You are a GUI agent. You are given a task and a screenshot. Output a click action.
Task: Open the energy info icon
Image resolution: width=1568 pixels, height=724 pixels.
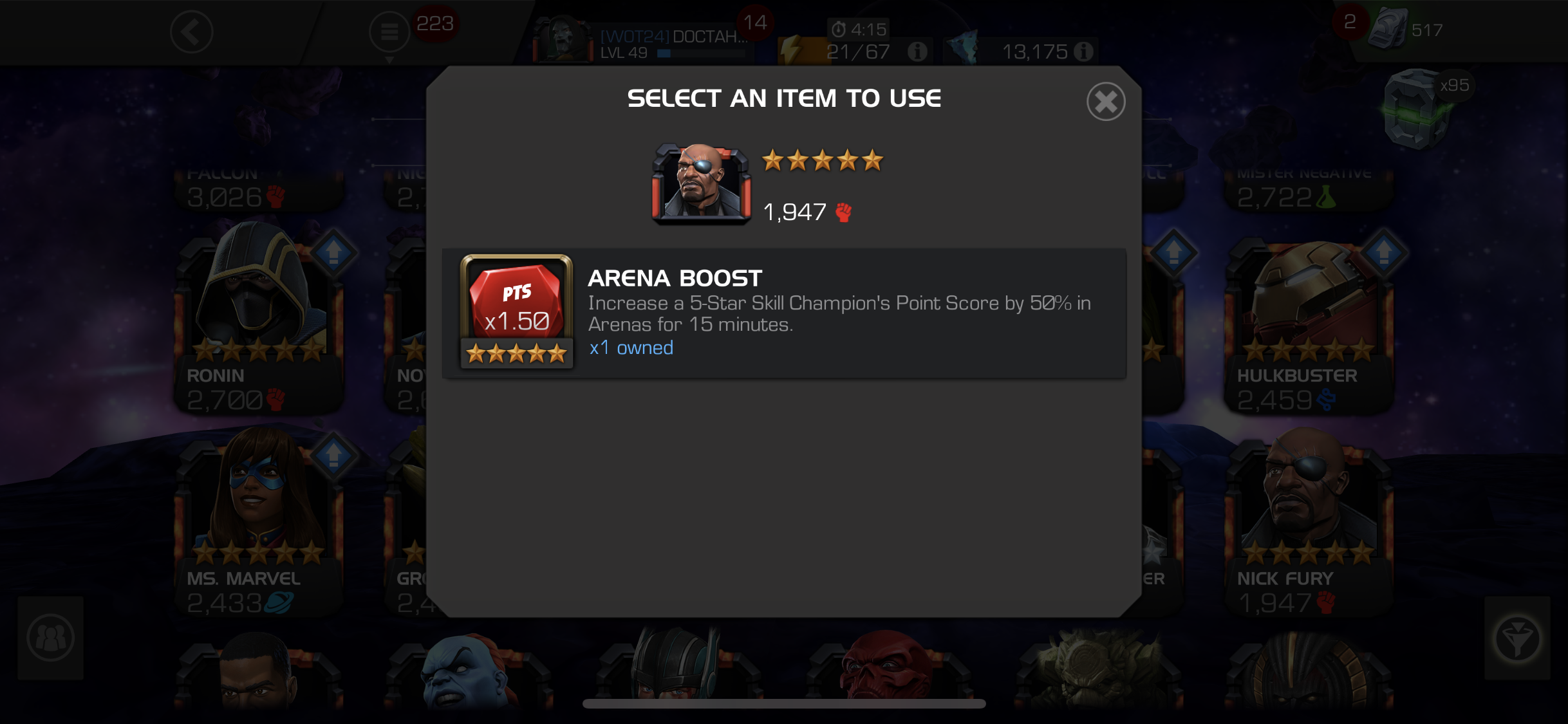(x=917, y=51)
